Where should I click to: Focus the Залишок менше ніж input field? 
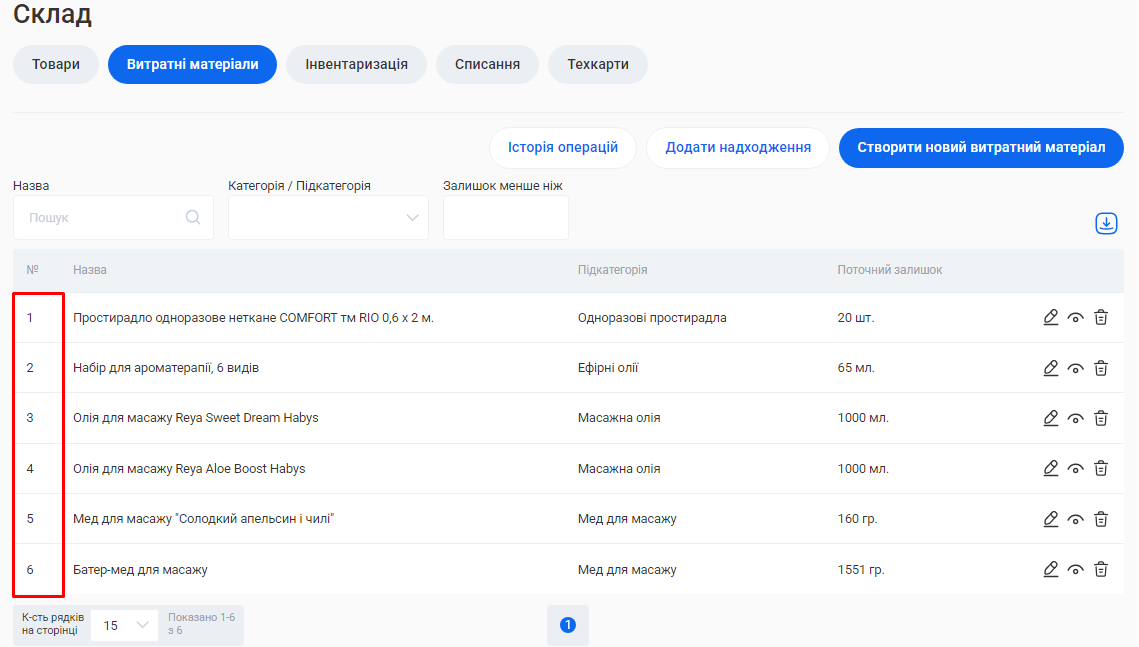(505, 217)
